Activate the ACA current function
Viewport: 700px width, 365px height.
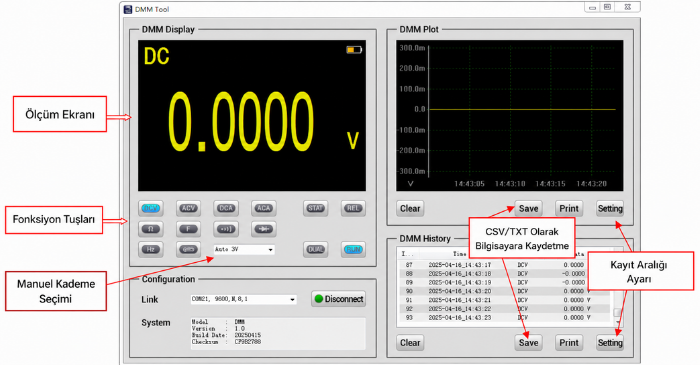click(263, 208)
